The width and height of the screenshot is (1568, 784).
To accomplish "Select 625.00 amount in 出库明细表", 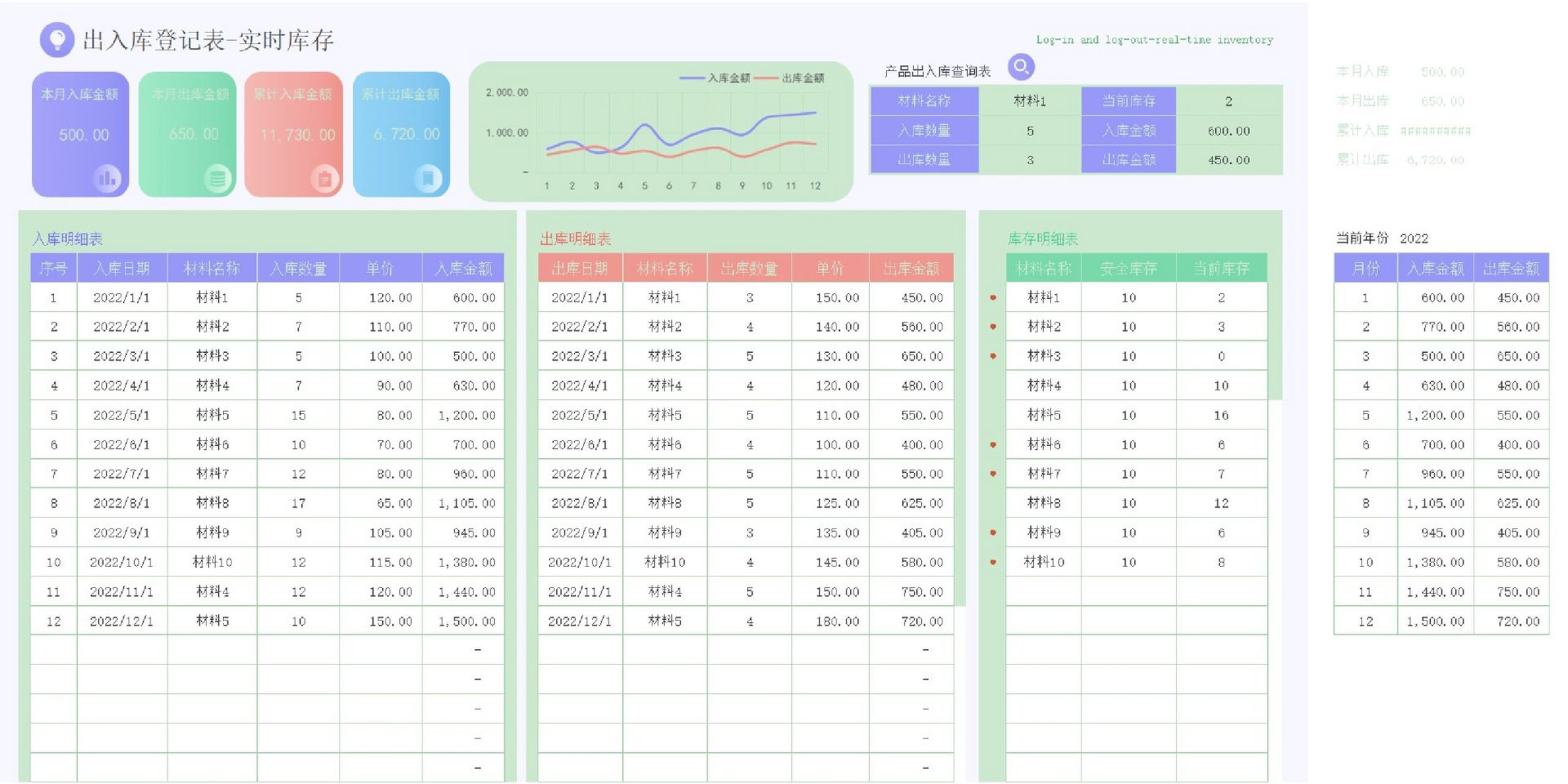I will point(911,503).
